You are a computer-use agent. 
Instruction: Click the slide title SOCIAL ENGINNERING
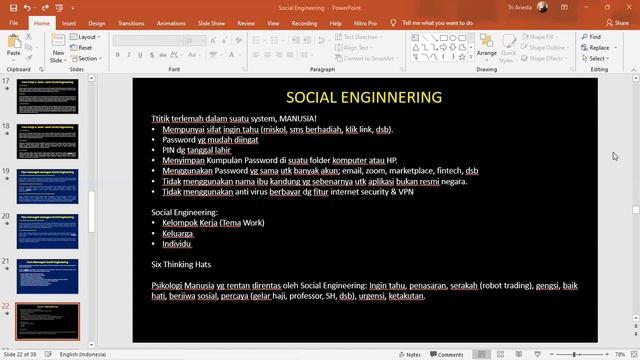[x=364, y=97]
